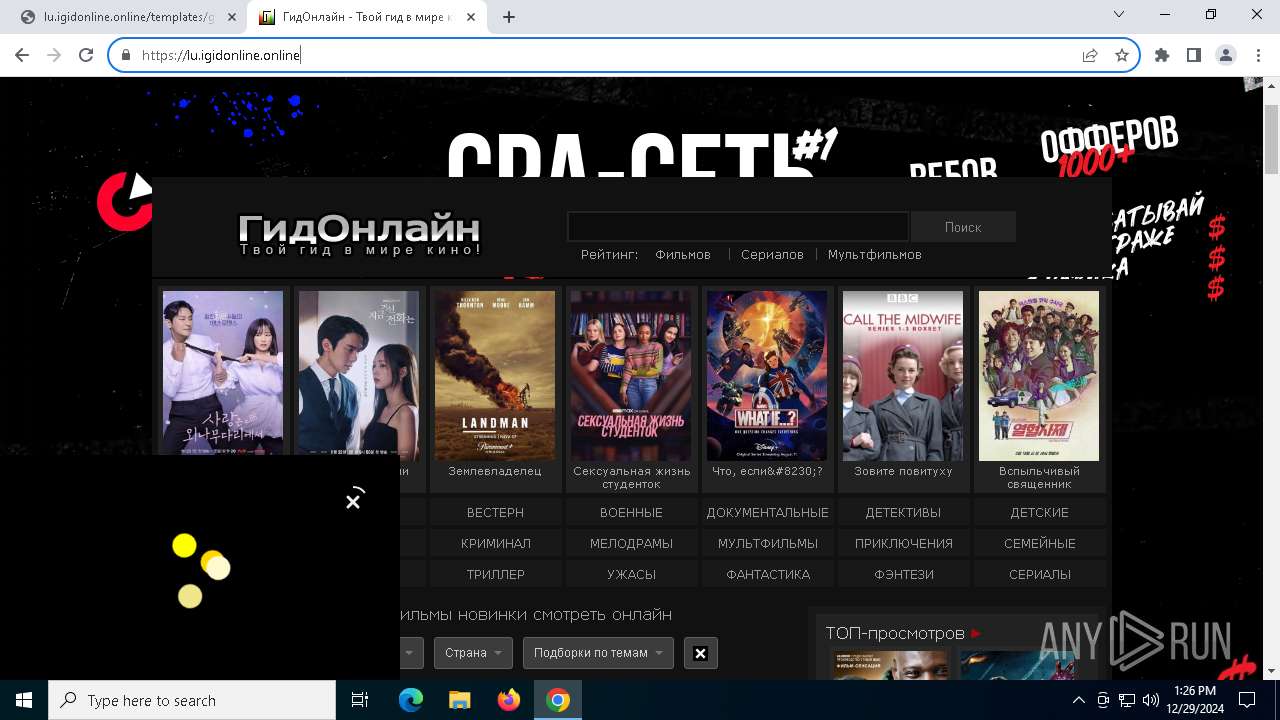Click the Windows taskbar search box
This screenshot has height=720, width=1280.
[192, 700]
